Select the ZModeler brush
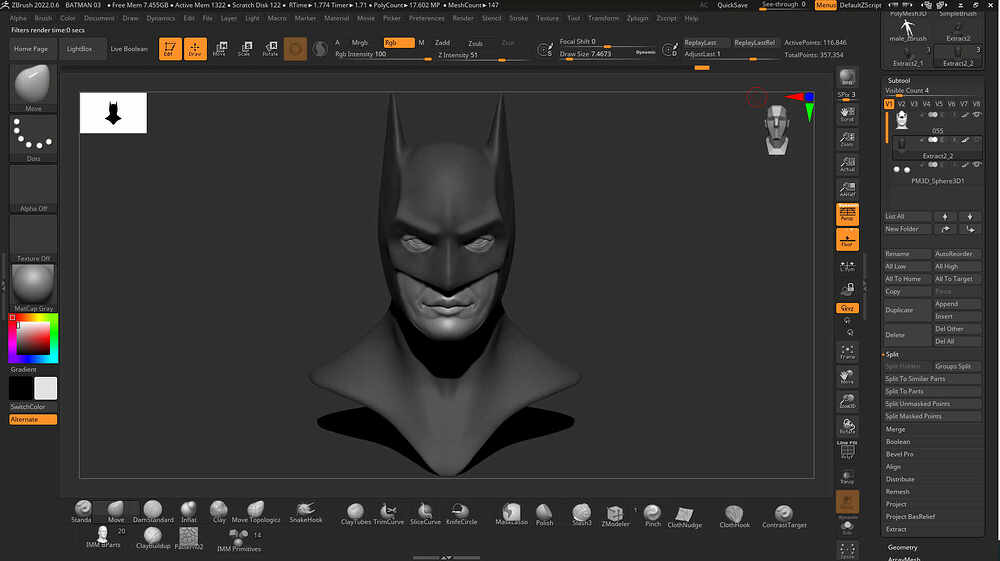Viewport: 1000px width, 561px height. click(615, 515)
